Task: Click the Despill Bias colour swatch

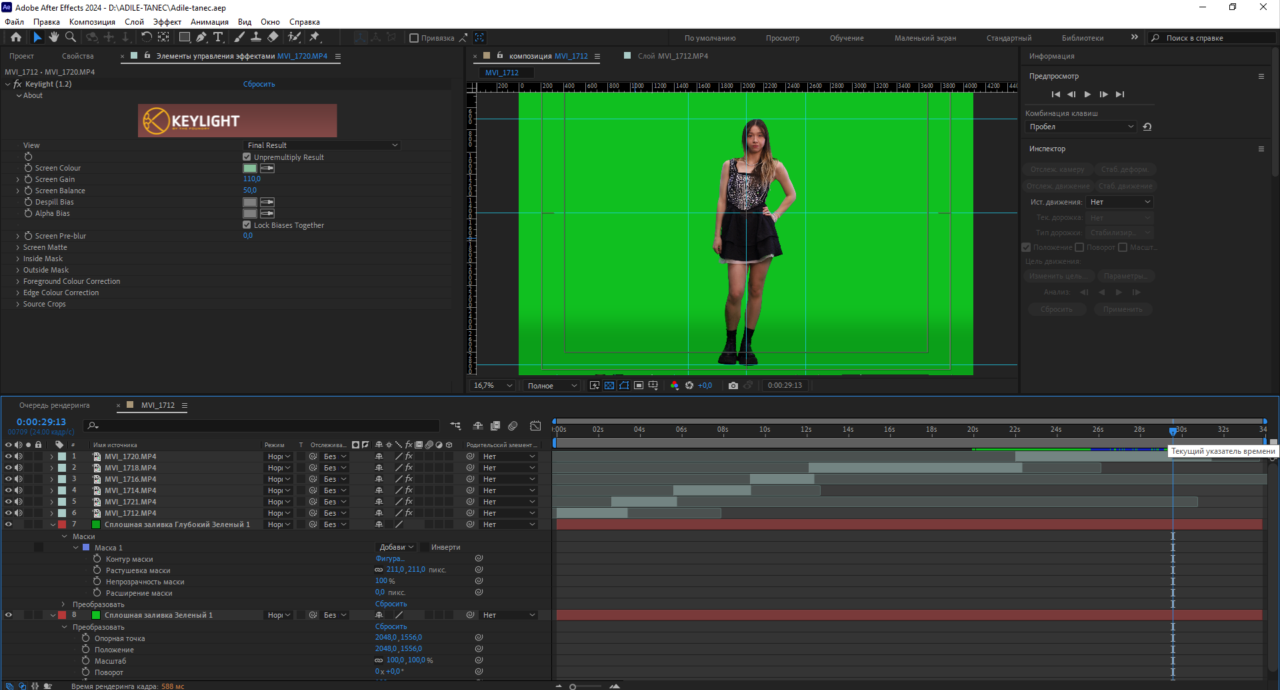Action: coord(250,202)
